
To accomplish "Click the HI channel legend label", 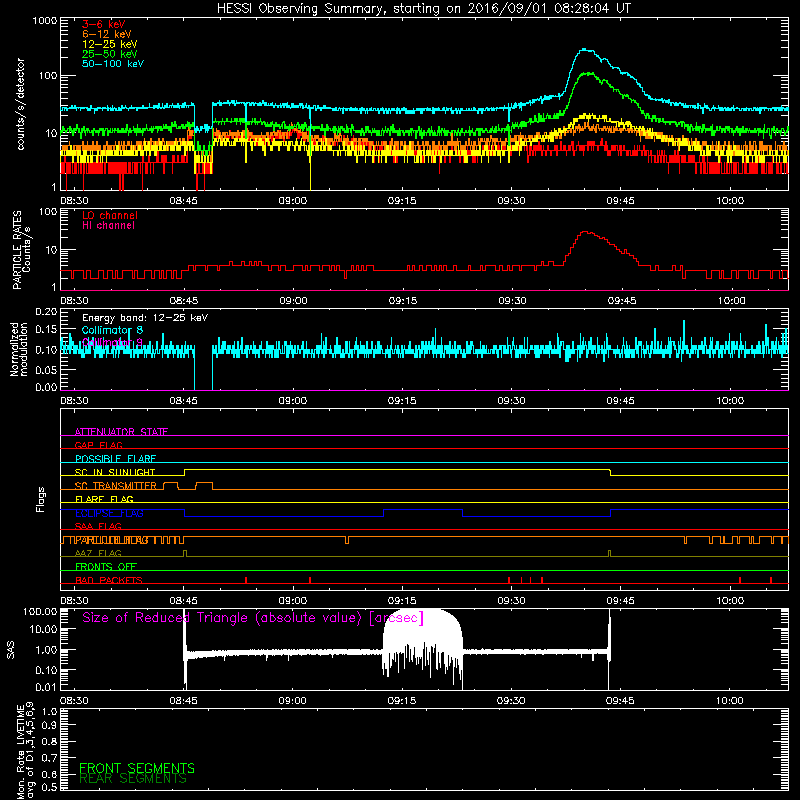I will (108, 226).
